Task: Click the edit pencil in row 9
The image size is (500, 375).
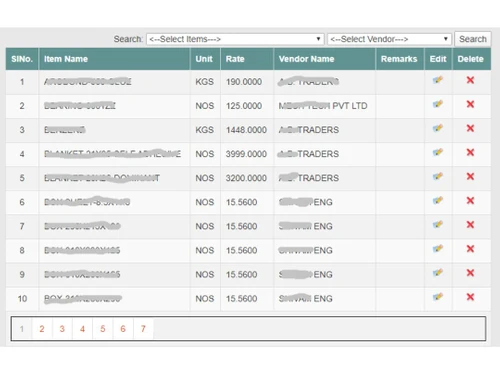Action: click(438, 273)
